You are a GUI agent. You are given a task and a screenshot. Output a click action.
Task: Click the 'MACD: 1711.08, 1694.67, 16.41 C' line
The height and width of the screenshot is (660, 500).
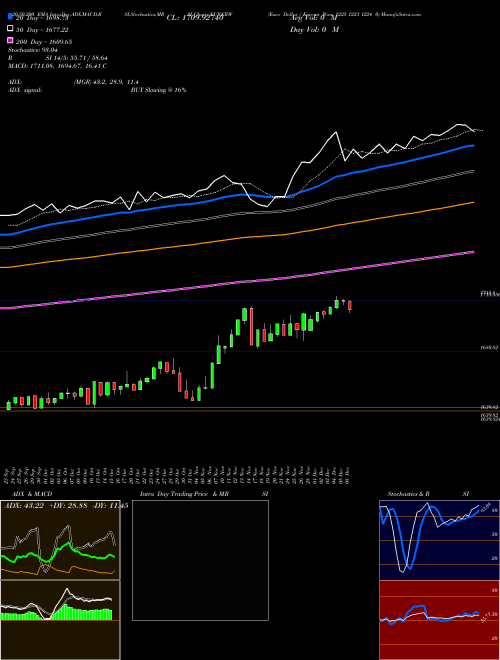coord(58,66)
